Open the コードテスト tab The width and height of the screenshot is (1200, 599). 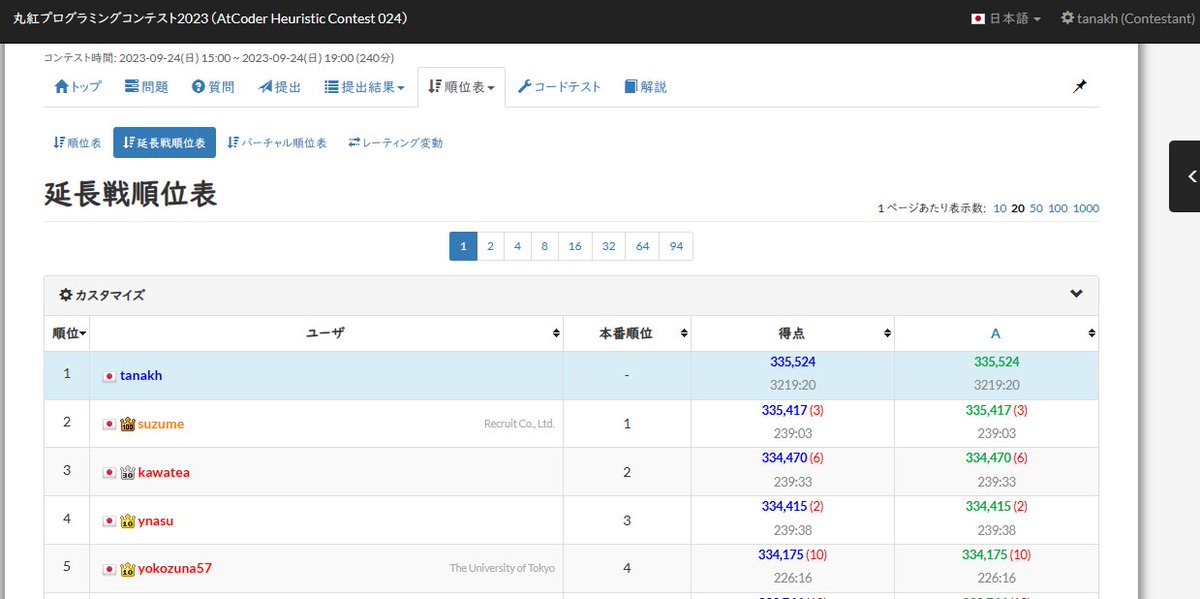[x=559, y=87]
